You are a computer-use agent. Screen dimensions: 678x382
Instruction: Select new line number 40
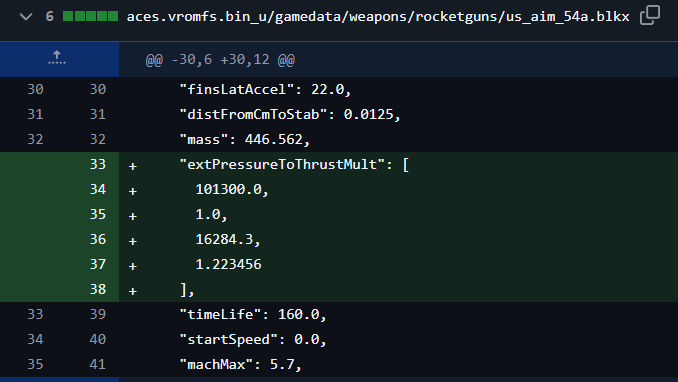98,340
